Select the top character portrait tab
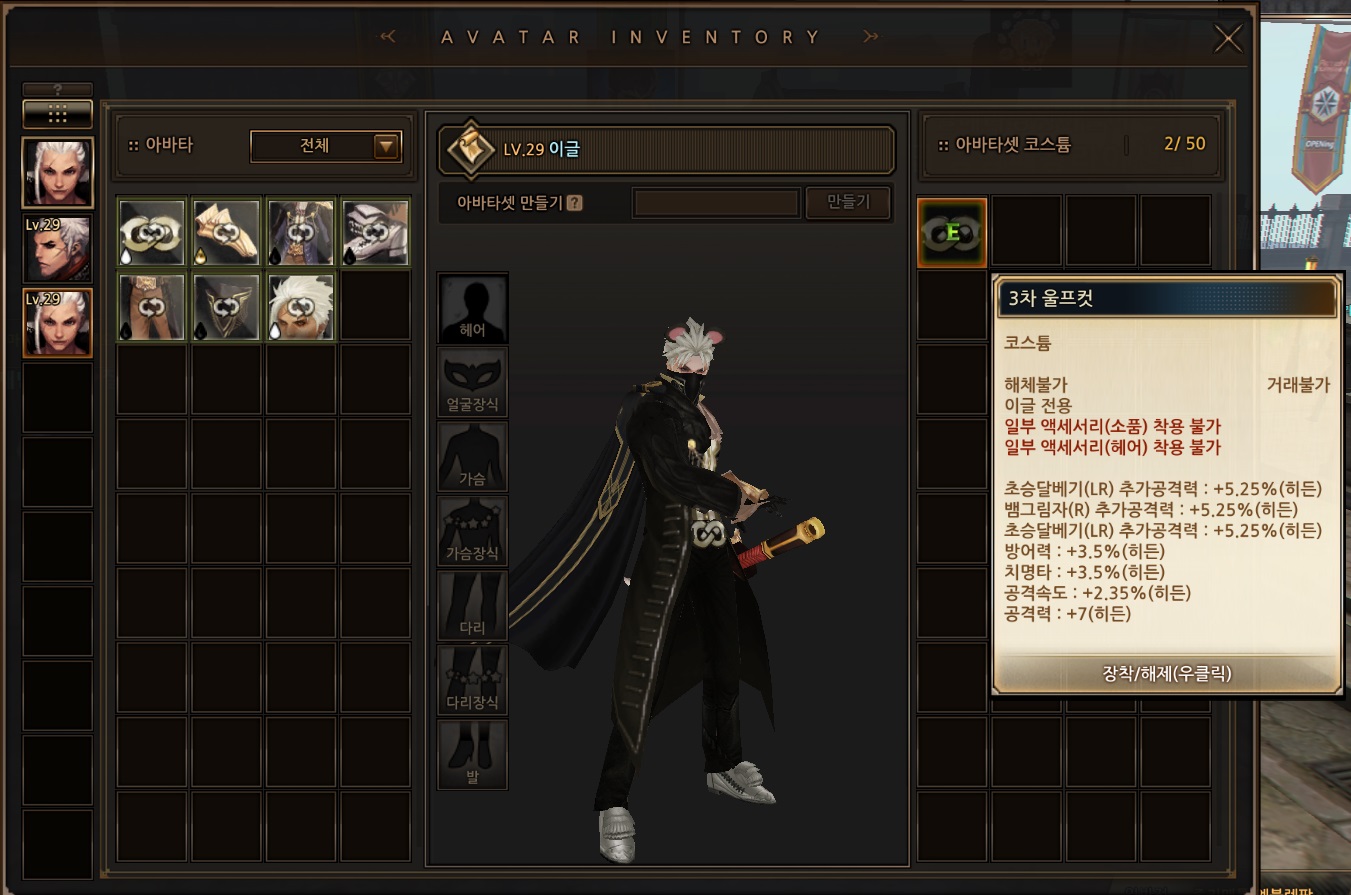Viewport: 1351px width, 895px height. point(58,173)
